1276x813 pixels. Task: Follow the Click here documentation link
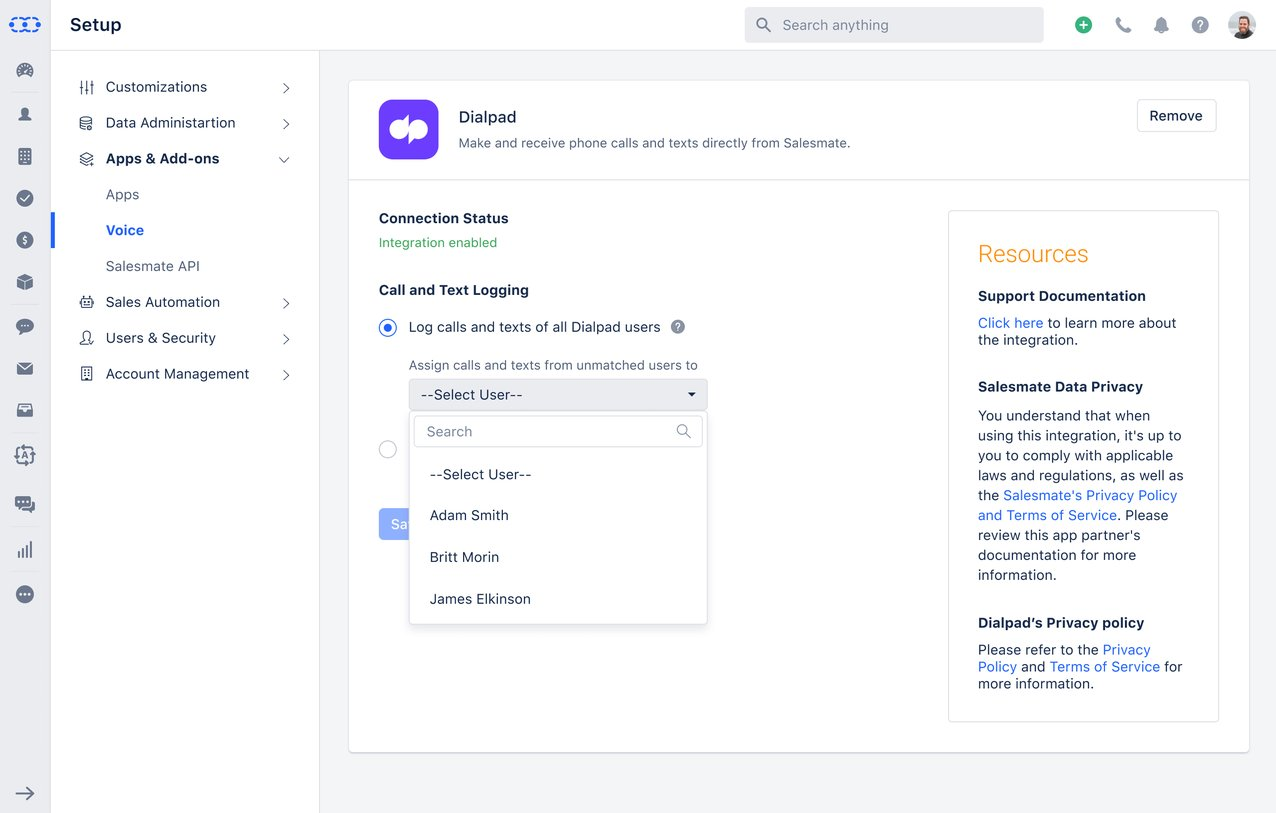pos(1010,323)
